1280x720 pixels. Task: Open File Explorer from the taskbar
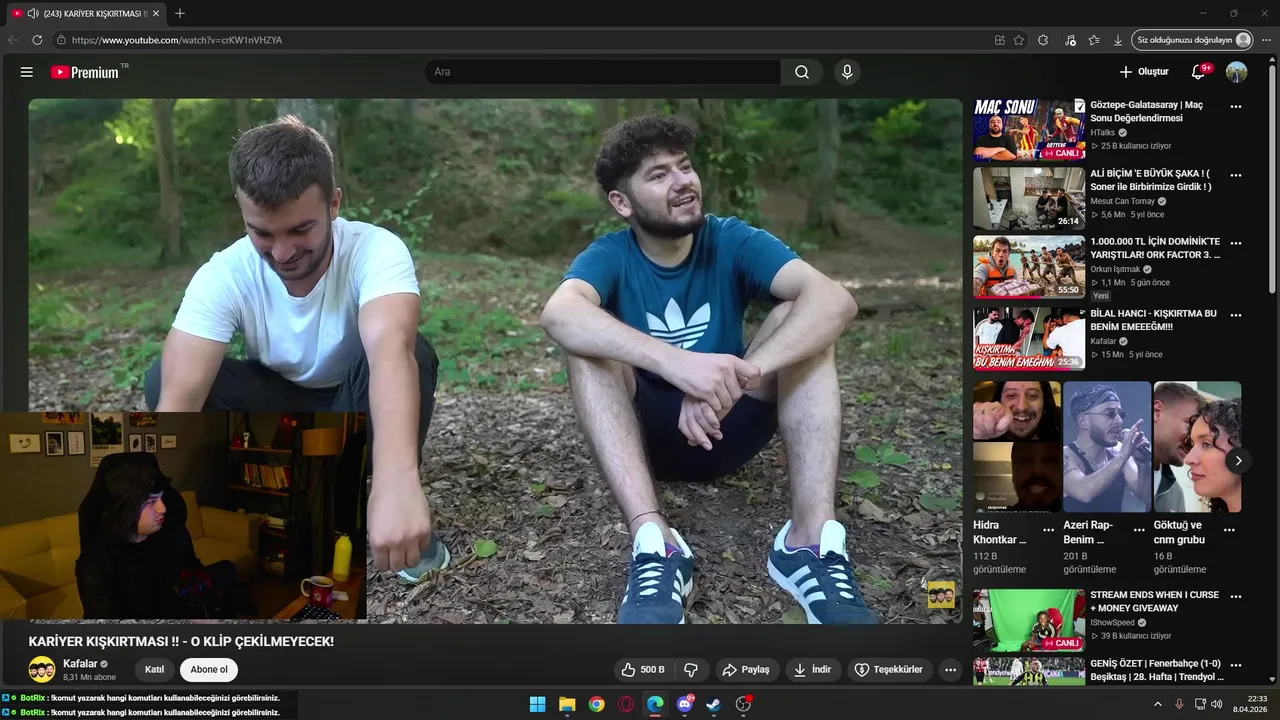pos(567,704)
